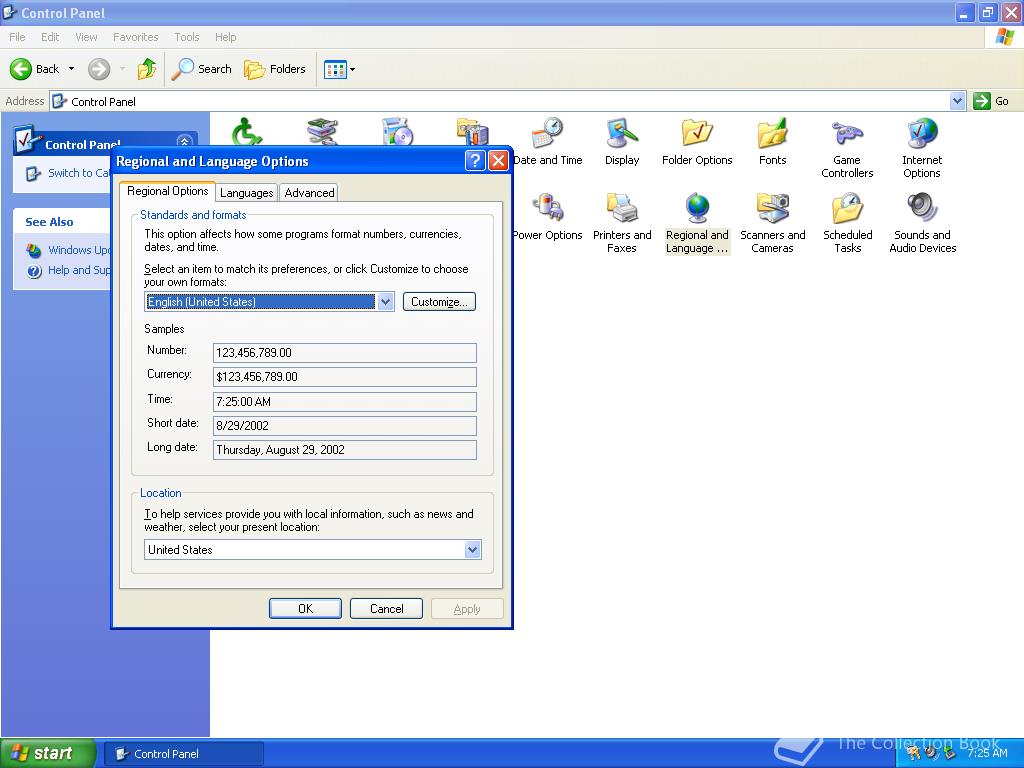Switch to the Languages tab
This screenshot has height=768, width=1024.
246,192
